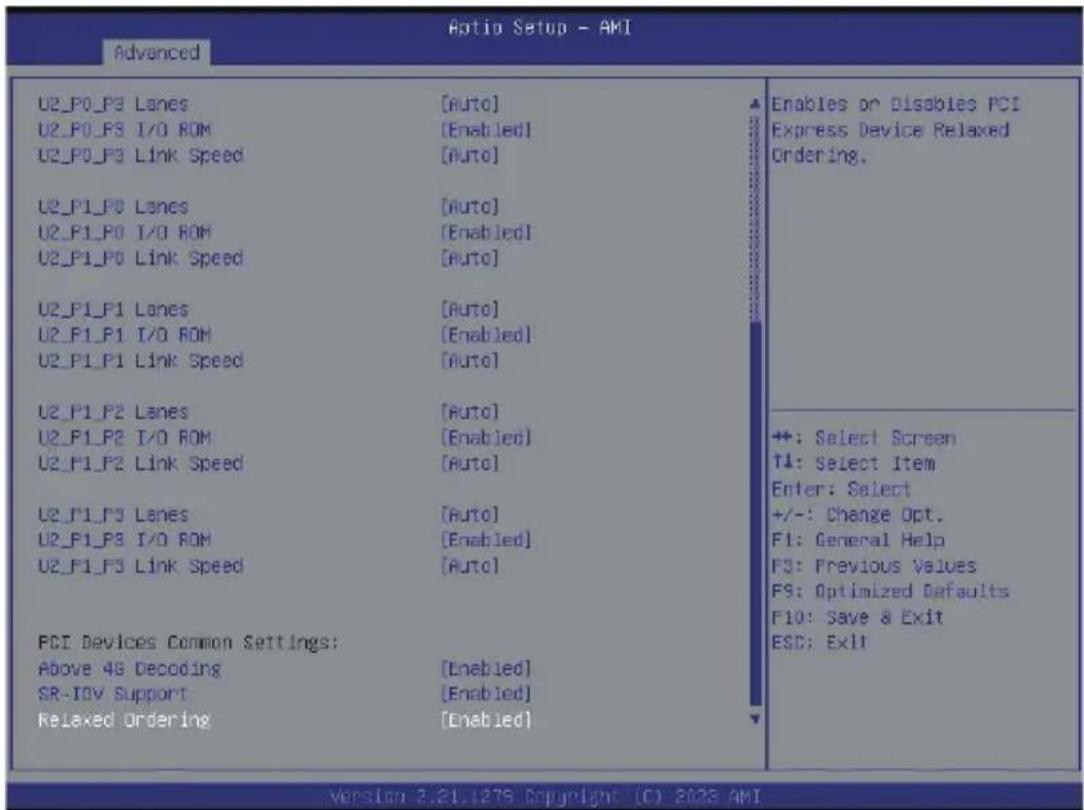Select U2_P1_P0 I/O ROM option

click(x=124, y=232)
